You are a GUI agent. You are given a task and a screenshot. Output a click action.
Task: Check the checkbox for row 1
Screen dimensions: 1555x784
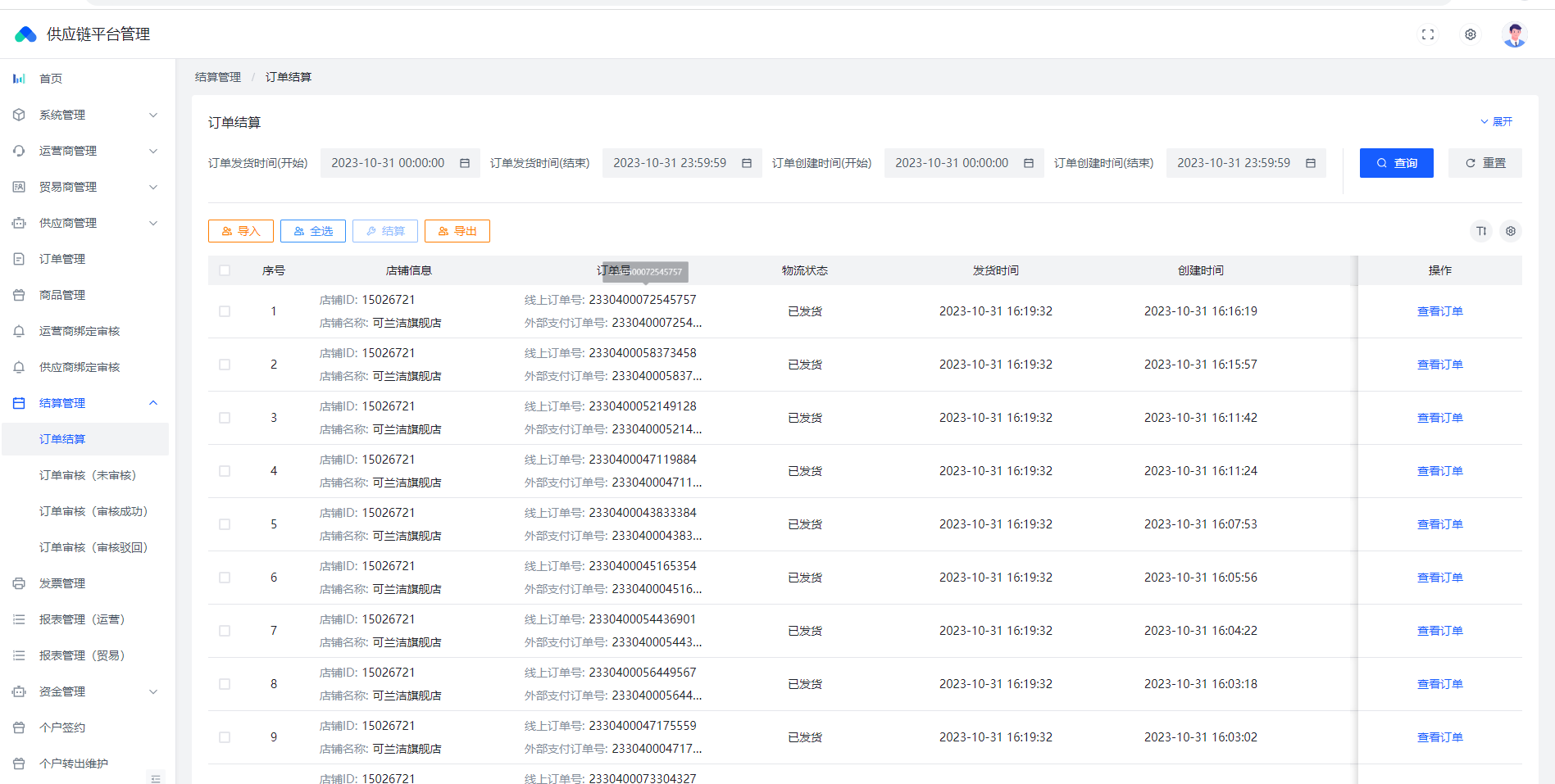[225, 311]
